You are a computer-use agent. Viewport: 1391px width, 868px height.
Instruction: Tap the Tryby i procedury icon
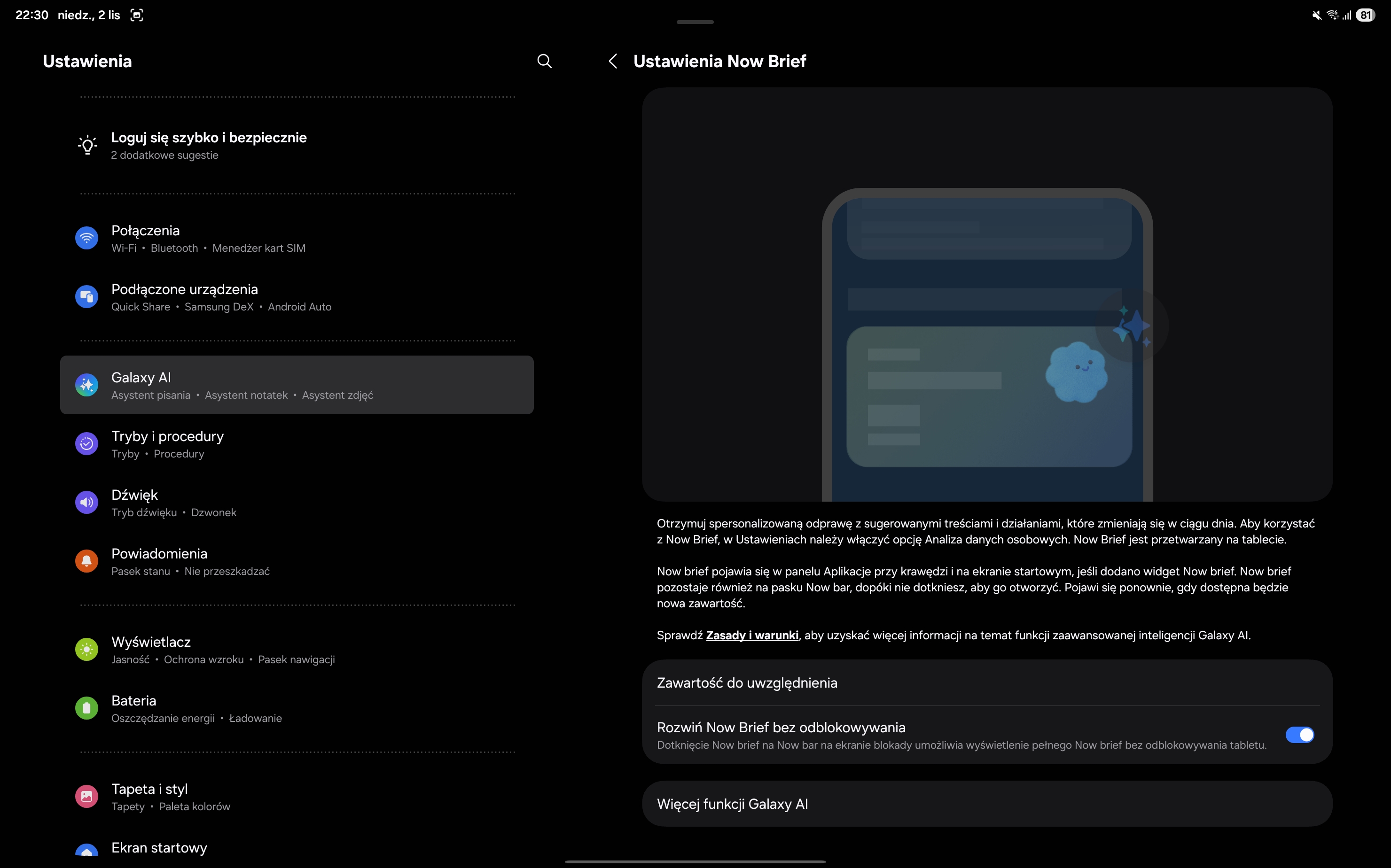(x=87, y=444)
